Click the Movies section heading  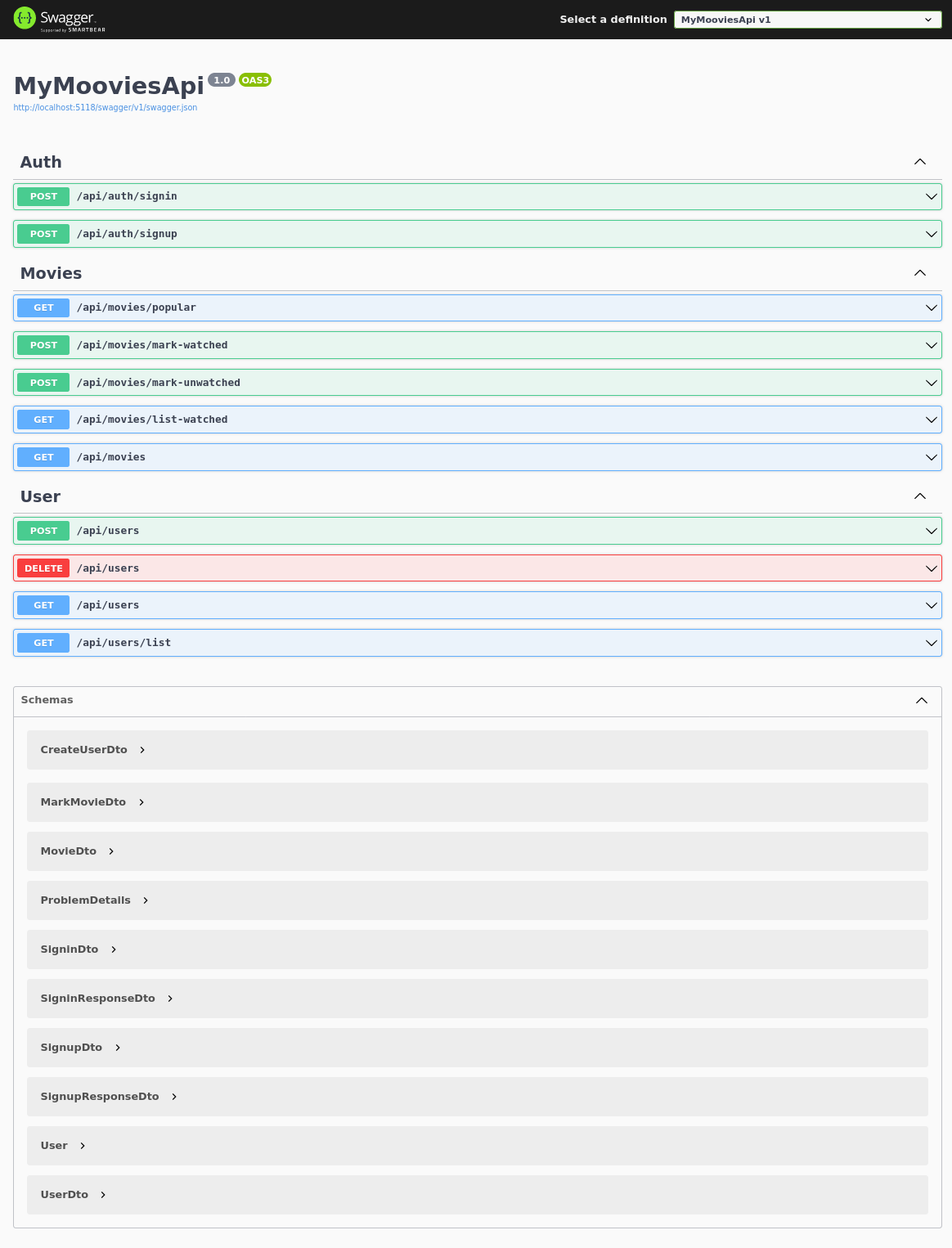[51, 273]
